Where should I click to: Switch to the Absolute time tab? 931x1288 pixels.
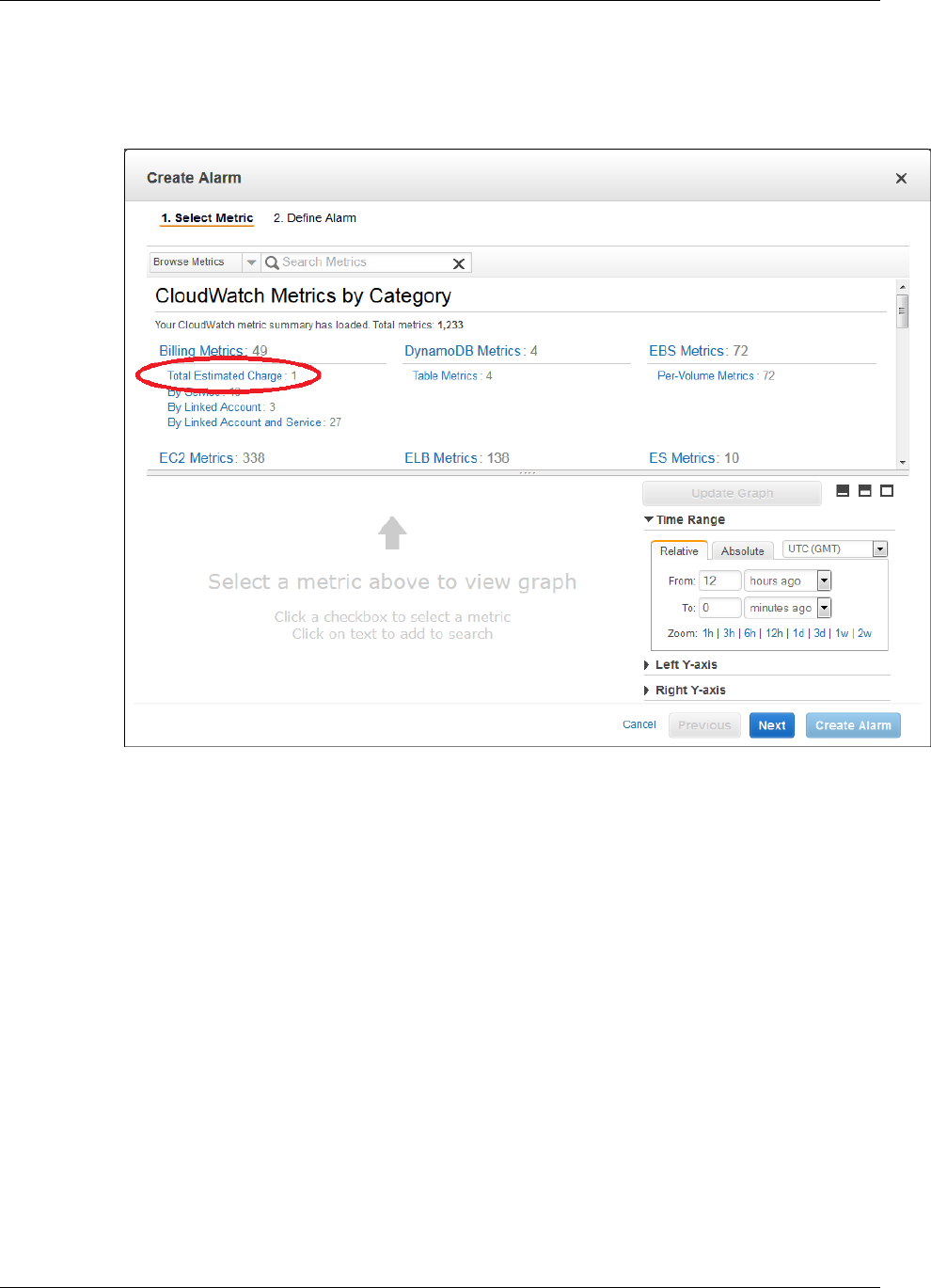click(x=743, y=550)
